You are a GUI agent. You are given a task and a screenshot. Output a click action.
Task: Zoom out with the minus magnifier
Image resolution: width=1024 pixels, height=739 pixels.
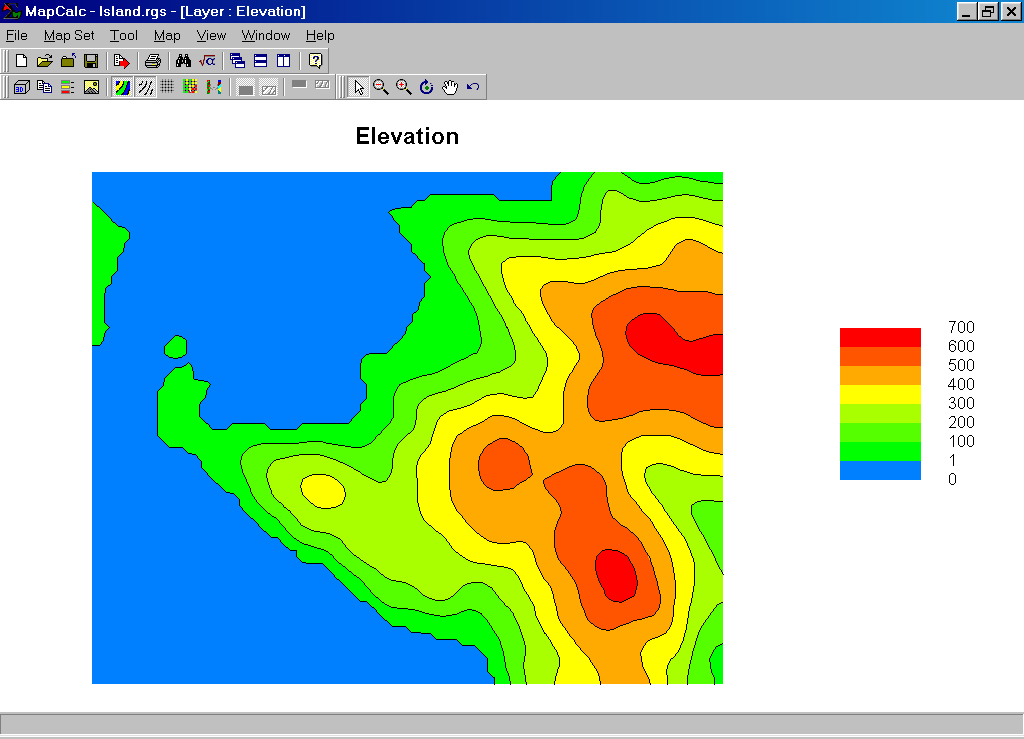coord(381,87)
